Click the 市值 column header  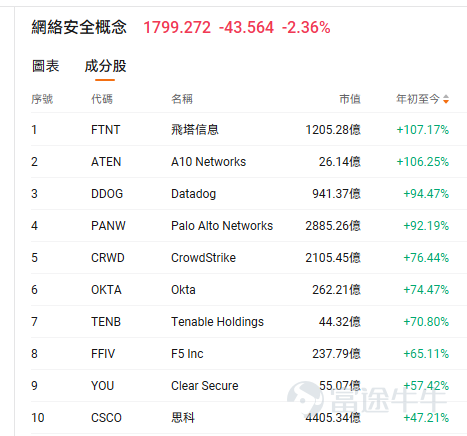350,99
